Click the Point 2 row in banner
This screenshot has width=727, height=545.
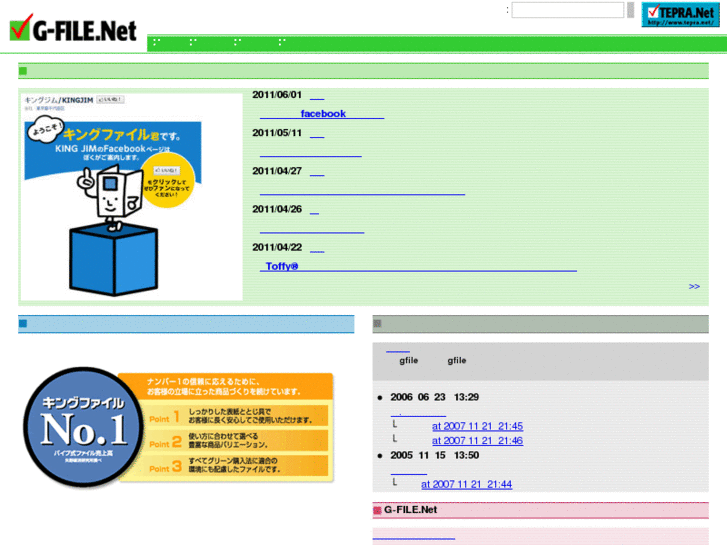click(237, 441)
